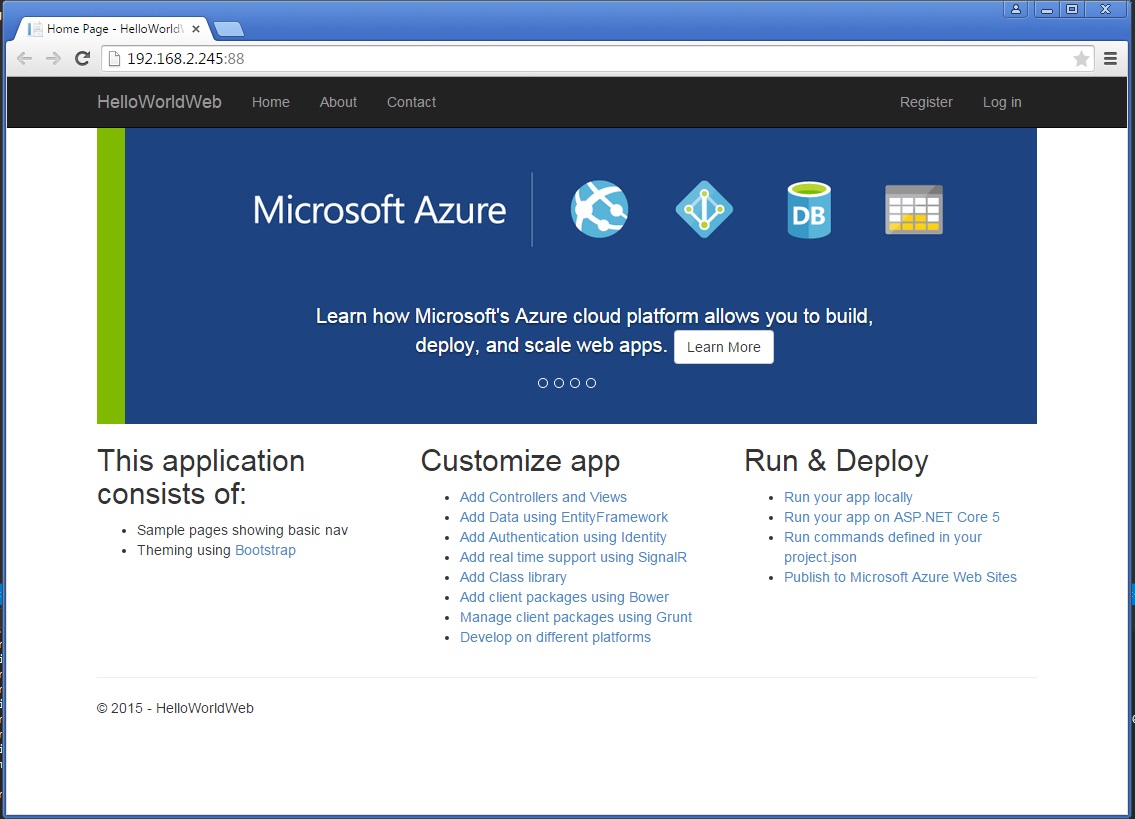Image resolution: width=1135 pixels, height=819 pixels.
Task: Click the browser forward arrow
Action: click(54, 59)
